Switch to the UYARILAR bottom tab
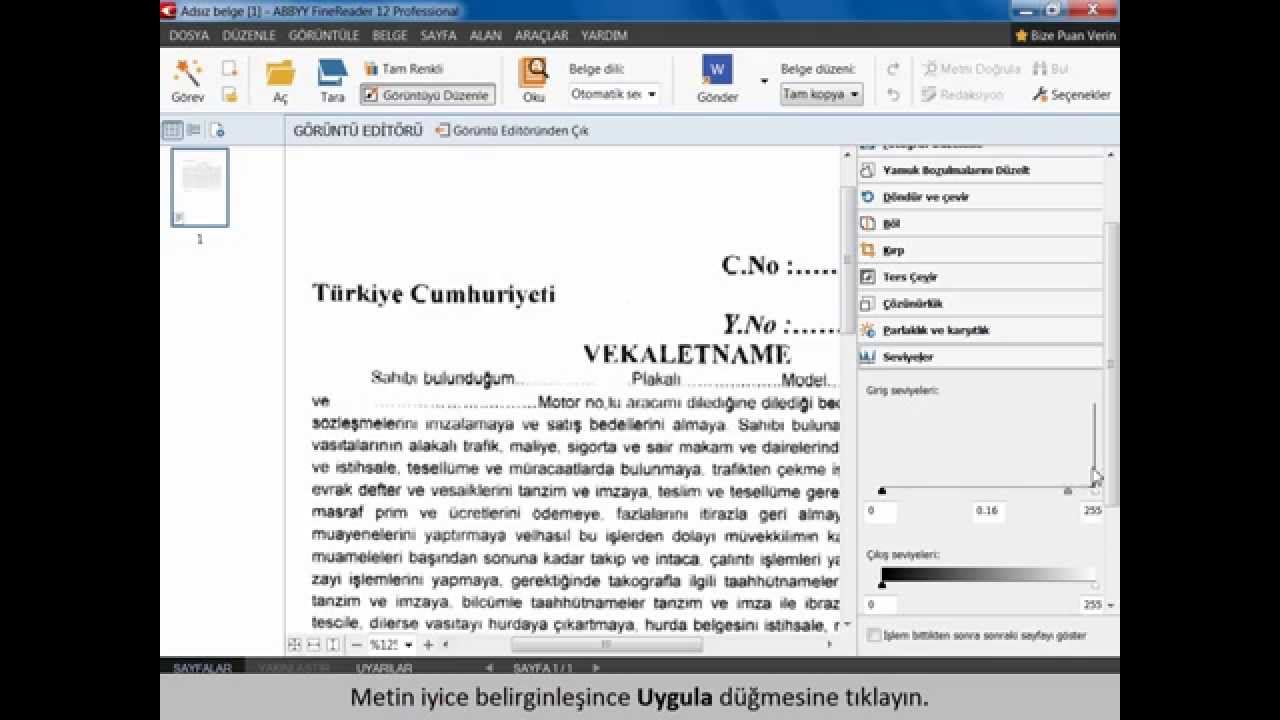The width and height of the screenshot is (1280, 720). 384,668
